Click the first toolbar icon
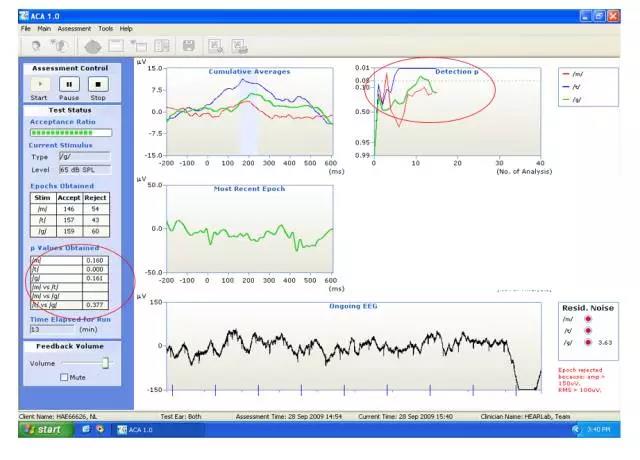This screenshot has width=640, height=460. (37, 46)
